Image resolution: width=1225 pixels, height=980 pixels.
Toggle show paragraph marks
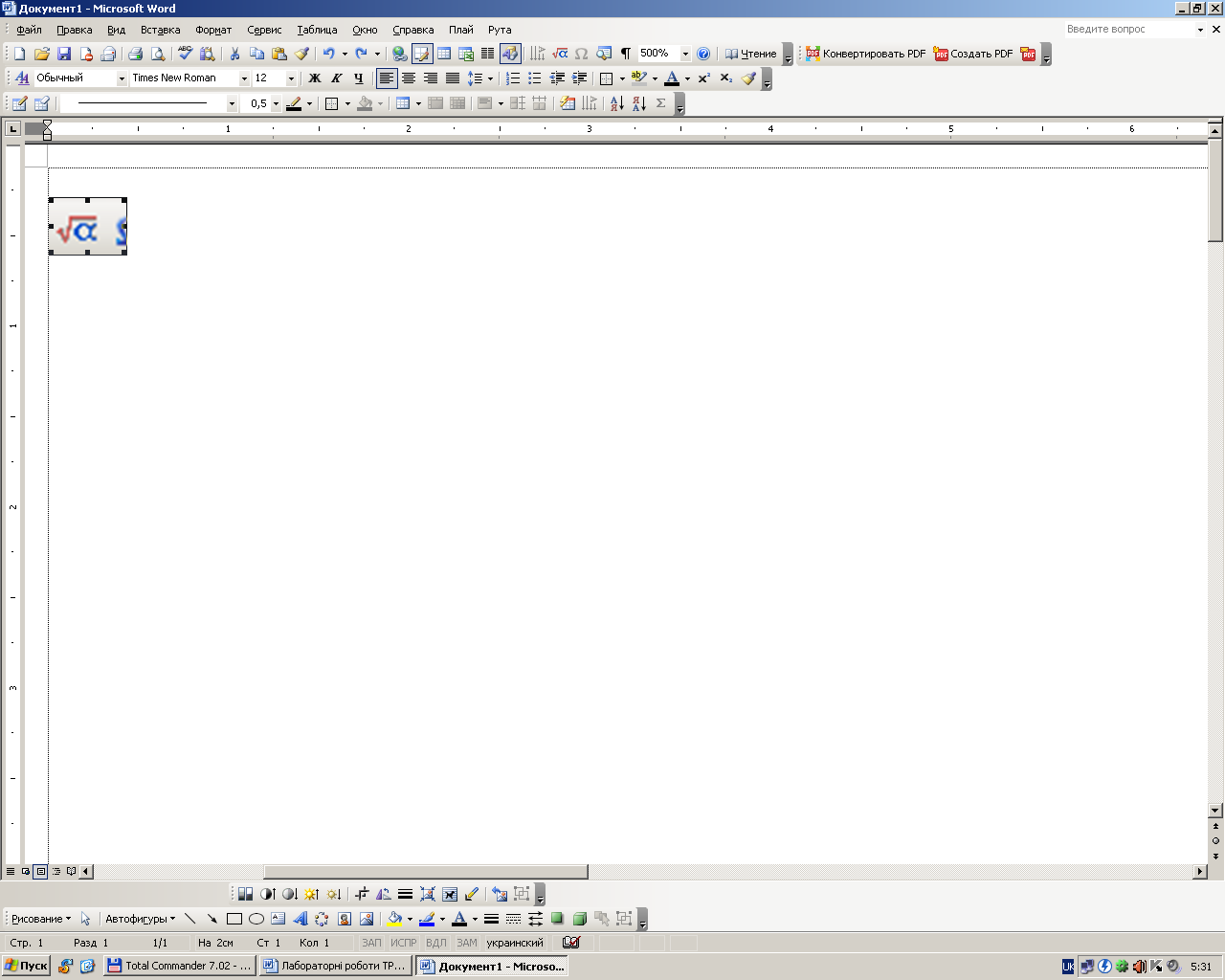point(625,54)
